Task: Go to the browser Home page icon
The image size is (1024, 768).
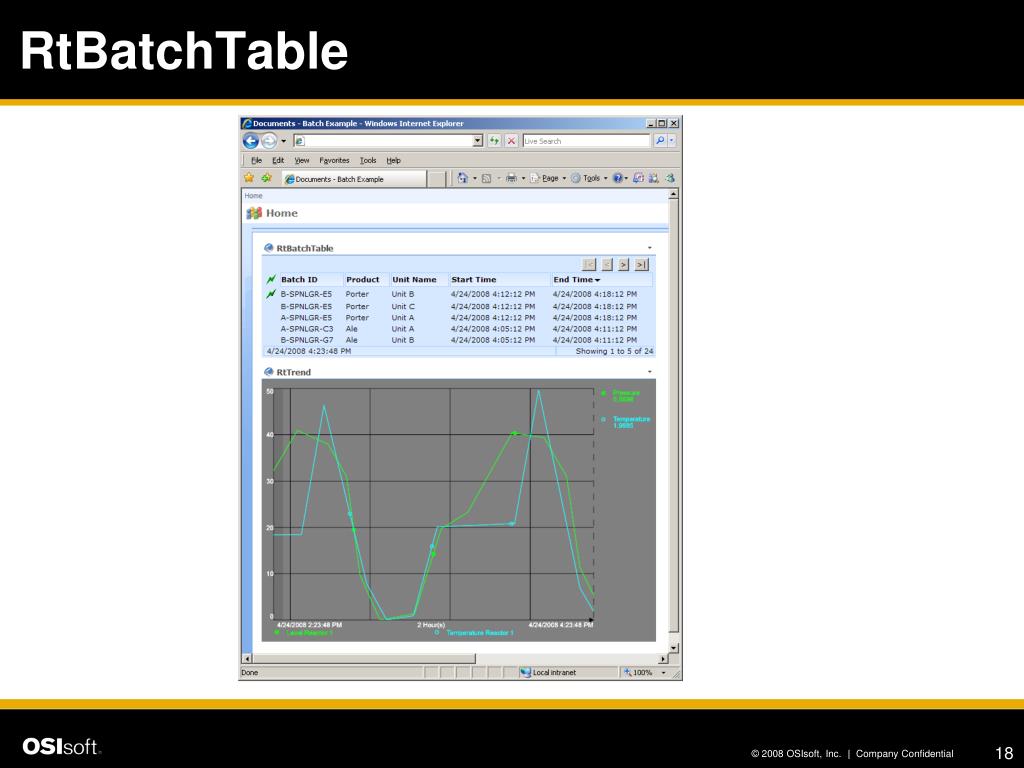Action: (x=462, y=178)
